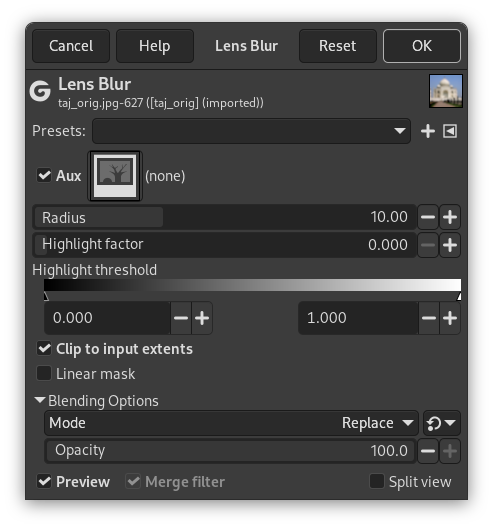This screenshot has height=528, width=493.
Task: Open the Mode dropdown showing Replace
Action: click(x=231, y=423)
